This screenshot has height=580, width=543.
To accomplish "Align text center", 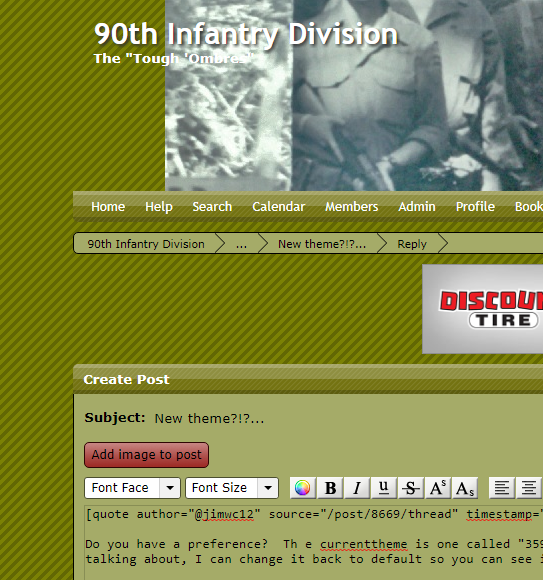I will tap(529, 488).
